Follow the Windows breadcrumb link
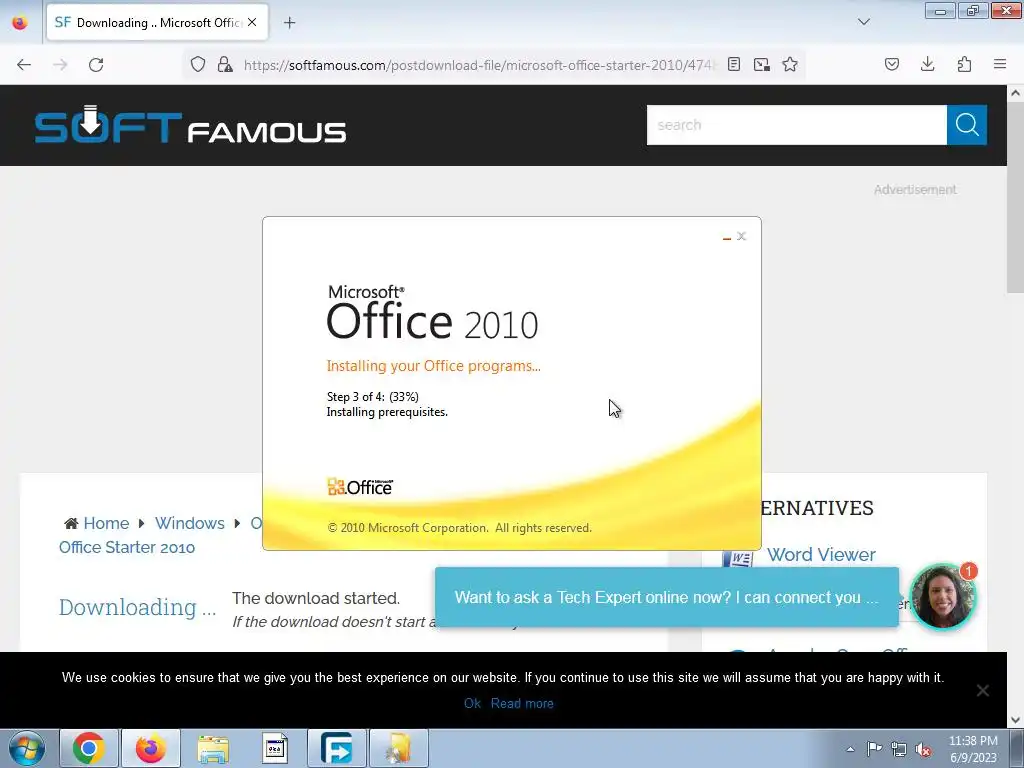This screenshot has width=1024, height=768. 189,523
